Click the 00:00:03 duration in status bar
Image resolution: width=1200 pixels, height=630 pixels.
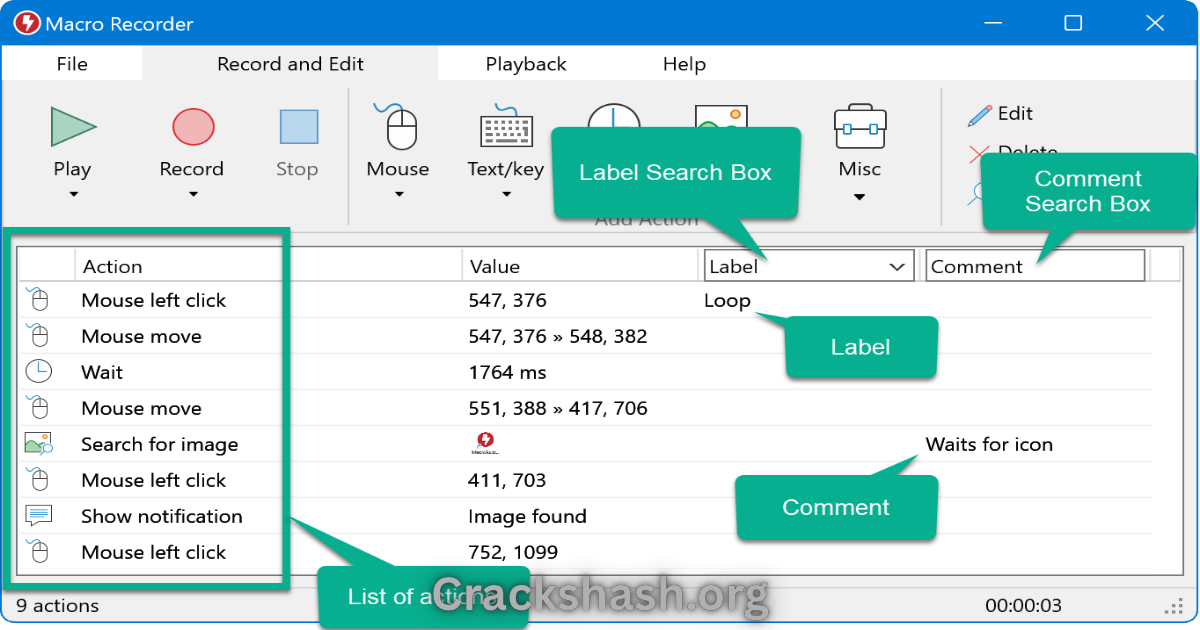[x=1024, y=605]
